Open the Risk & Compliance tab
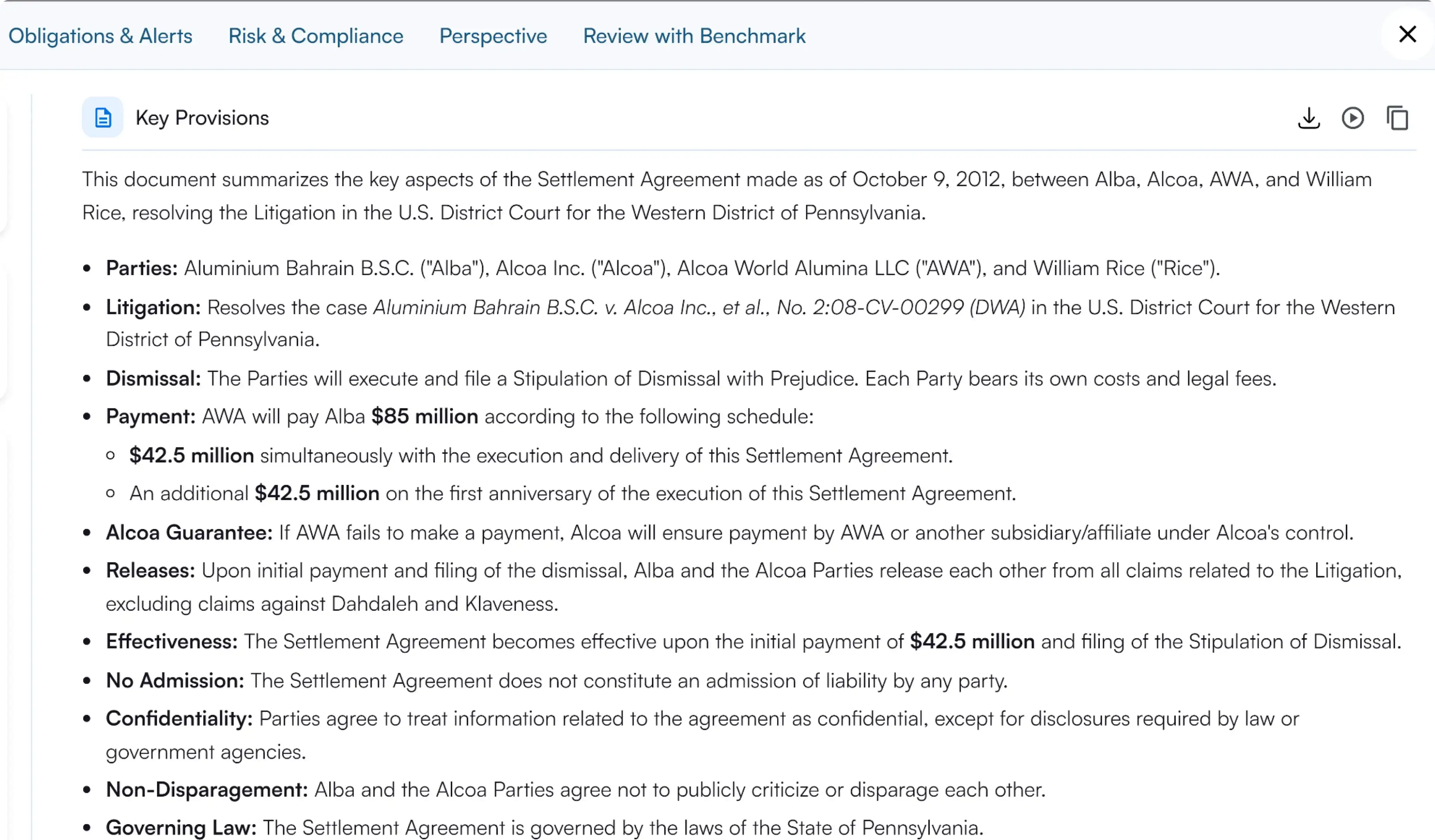The image size is (1435, 840). pos(315,36)
